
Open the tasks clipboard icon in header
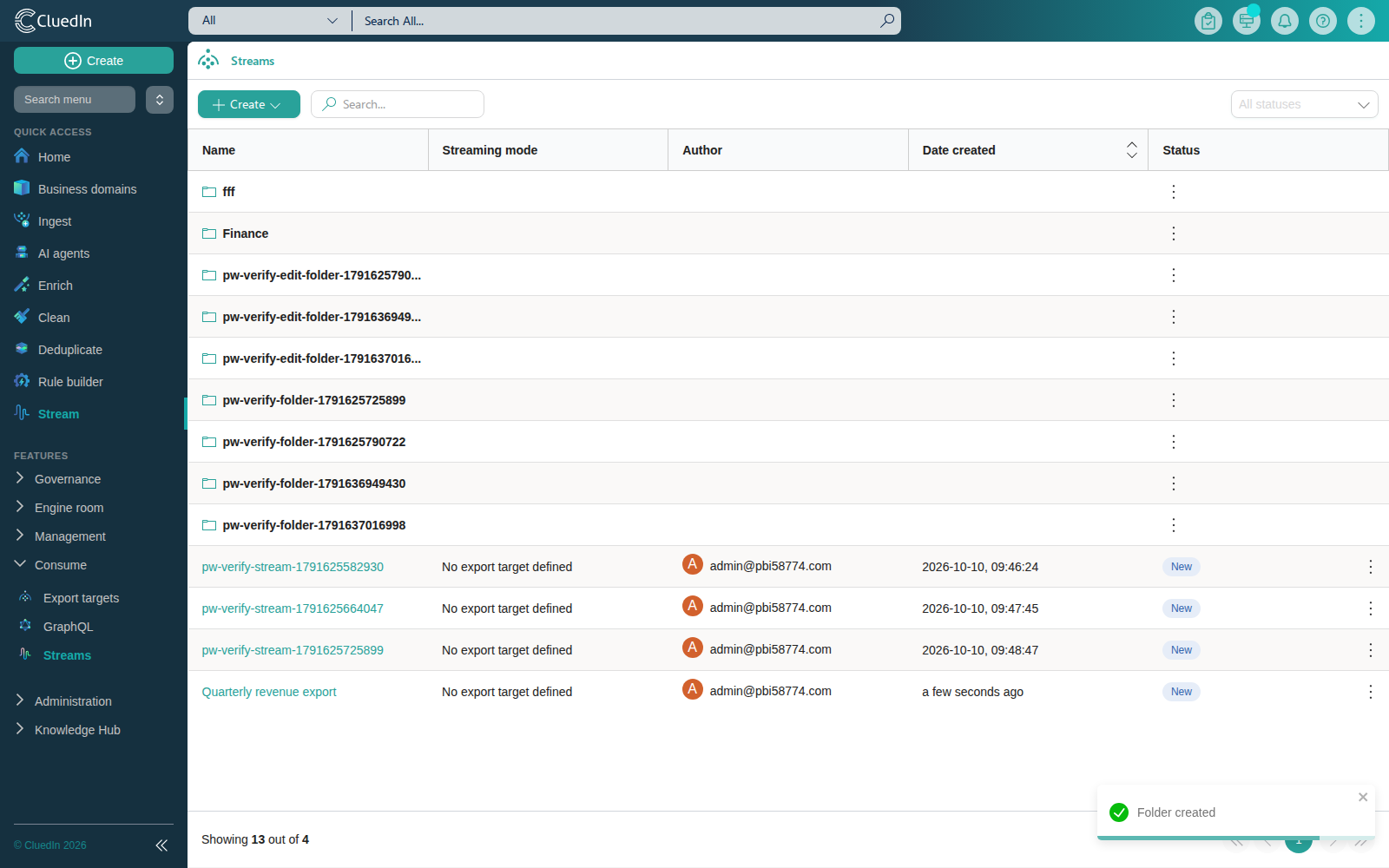pyautogui.click(x=1208, y=21)
